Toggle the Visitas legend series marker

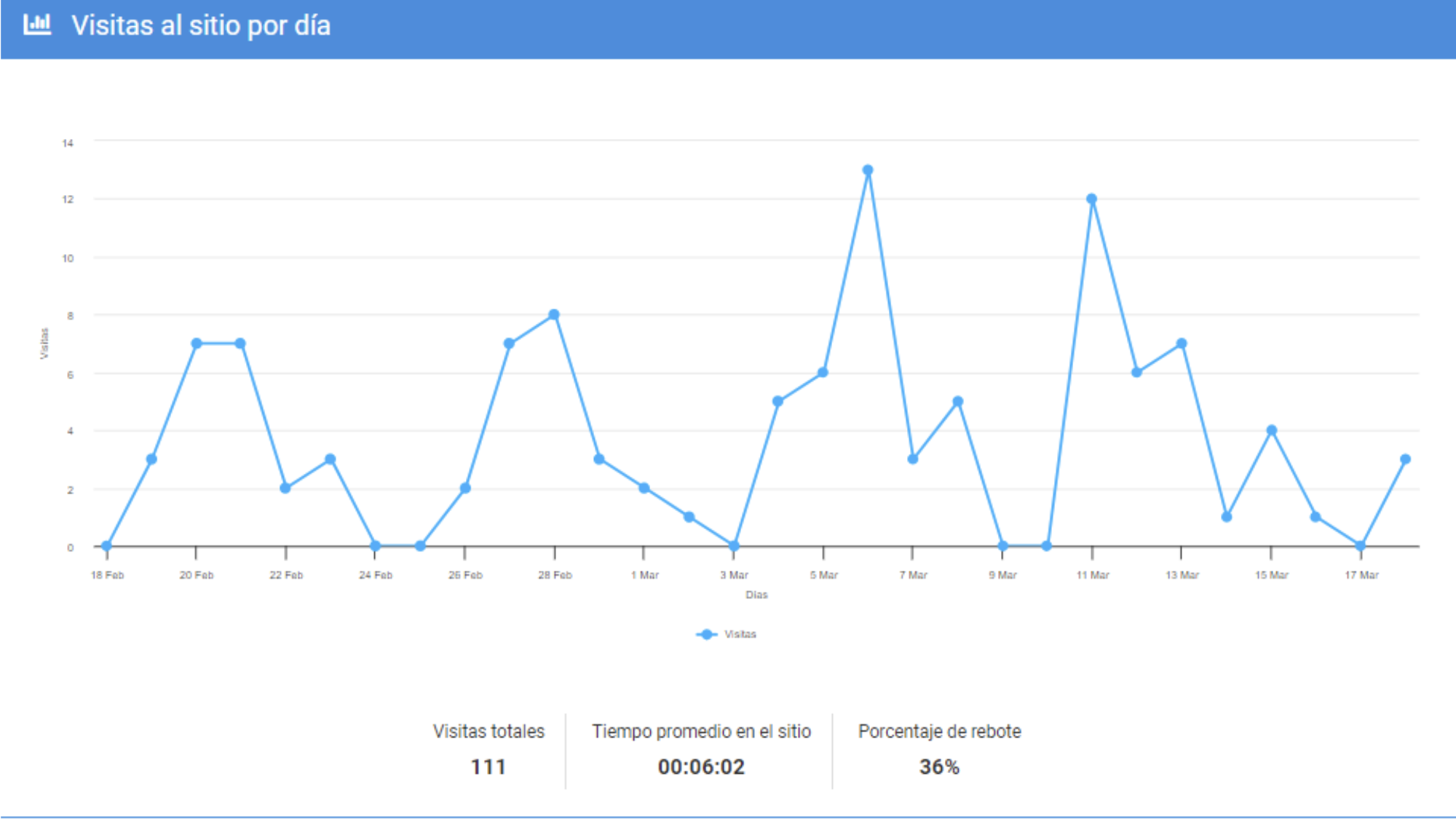click(x=706, y=635)
